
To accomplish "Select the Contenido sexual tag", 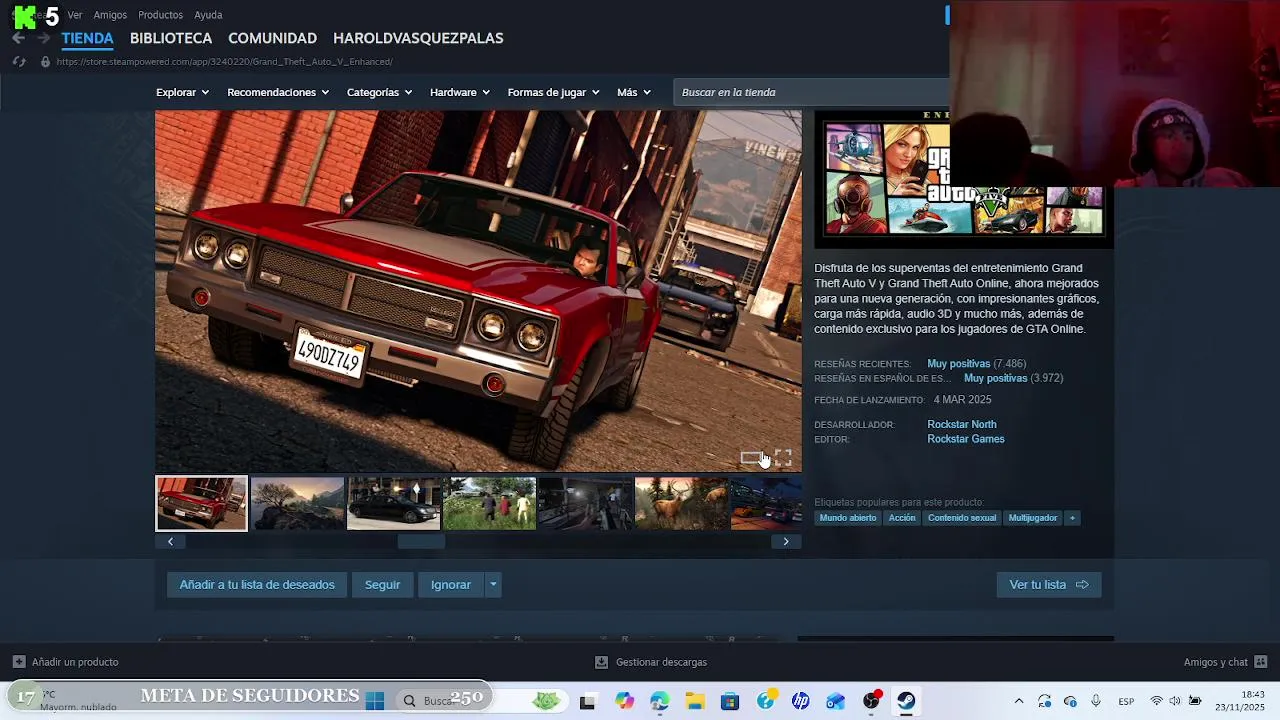I will point(962,518).
